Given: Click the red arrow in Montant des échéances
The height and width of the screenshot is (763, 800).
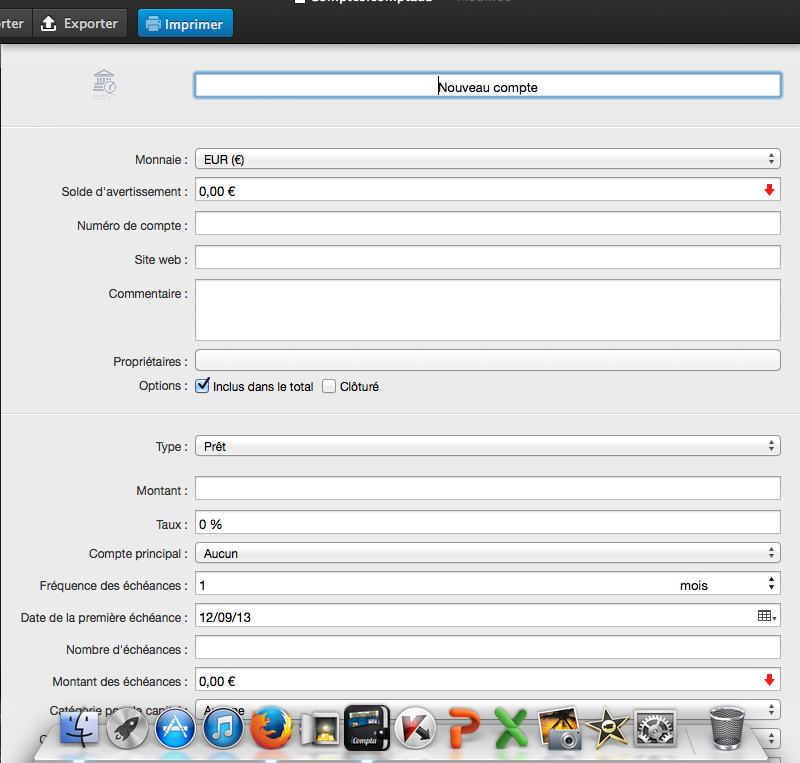Looking at the screenshot, I should click(x=769, y=681).
